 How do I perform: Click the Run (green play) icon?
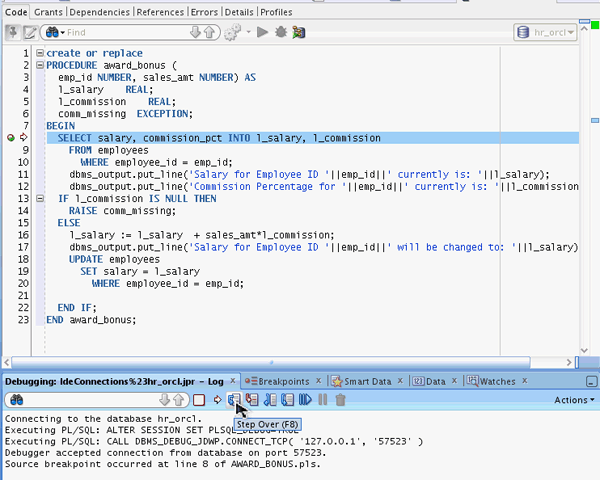tap(263, 33)
